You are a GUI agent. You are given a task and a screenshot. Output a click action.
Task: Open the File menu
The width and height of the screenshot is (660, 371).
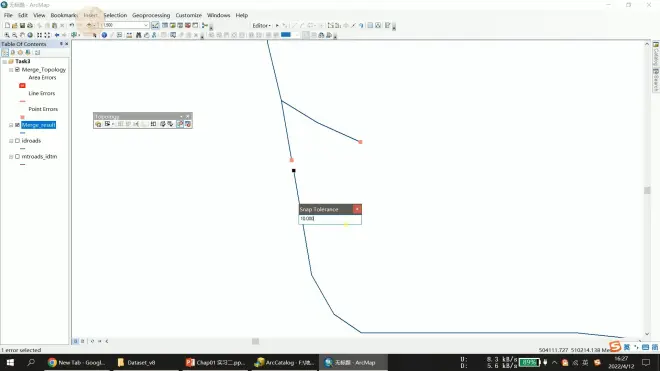click(x=8, y=15)
